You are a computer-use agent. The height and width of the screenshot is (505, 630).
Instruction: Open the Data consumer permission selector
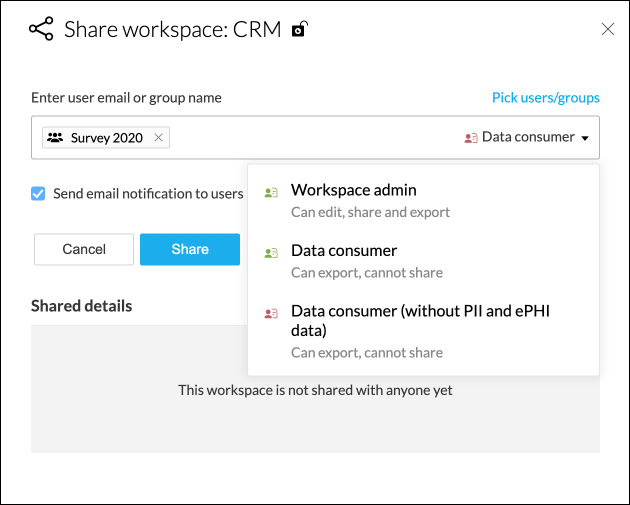click(x=528, y=137)
